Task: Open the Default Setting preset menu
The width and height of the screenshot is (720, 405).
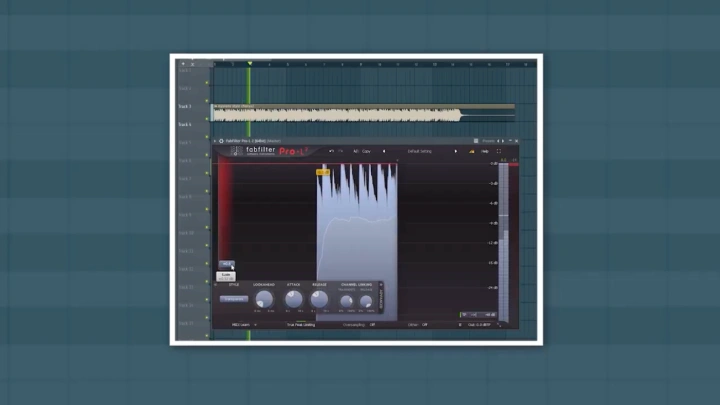Action: pyautogui.click(x=420, y=151)
